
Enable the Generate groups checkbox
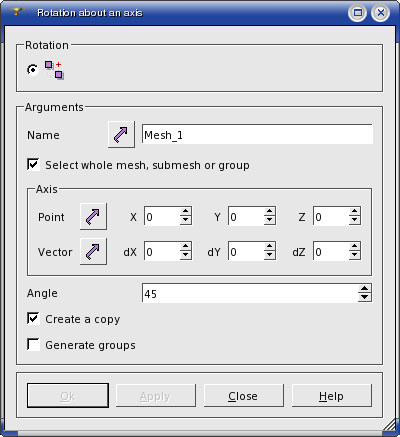[x=33, y=345]
